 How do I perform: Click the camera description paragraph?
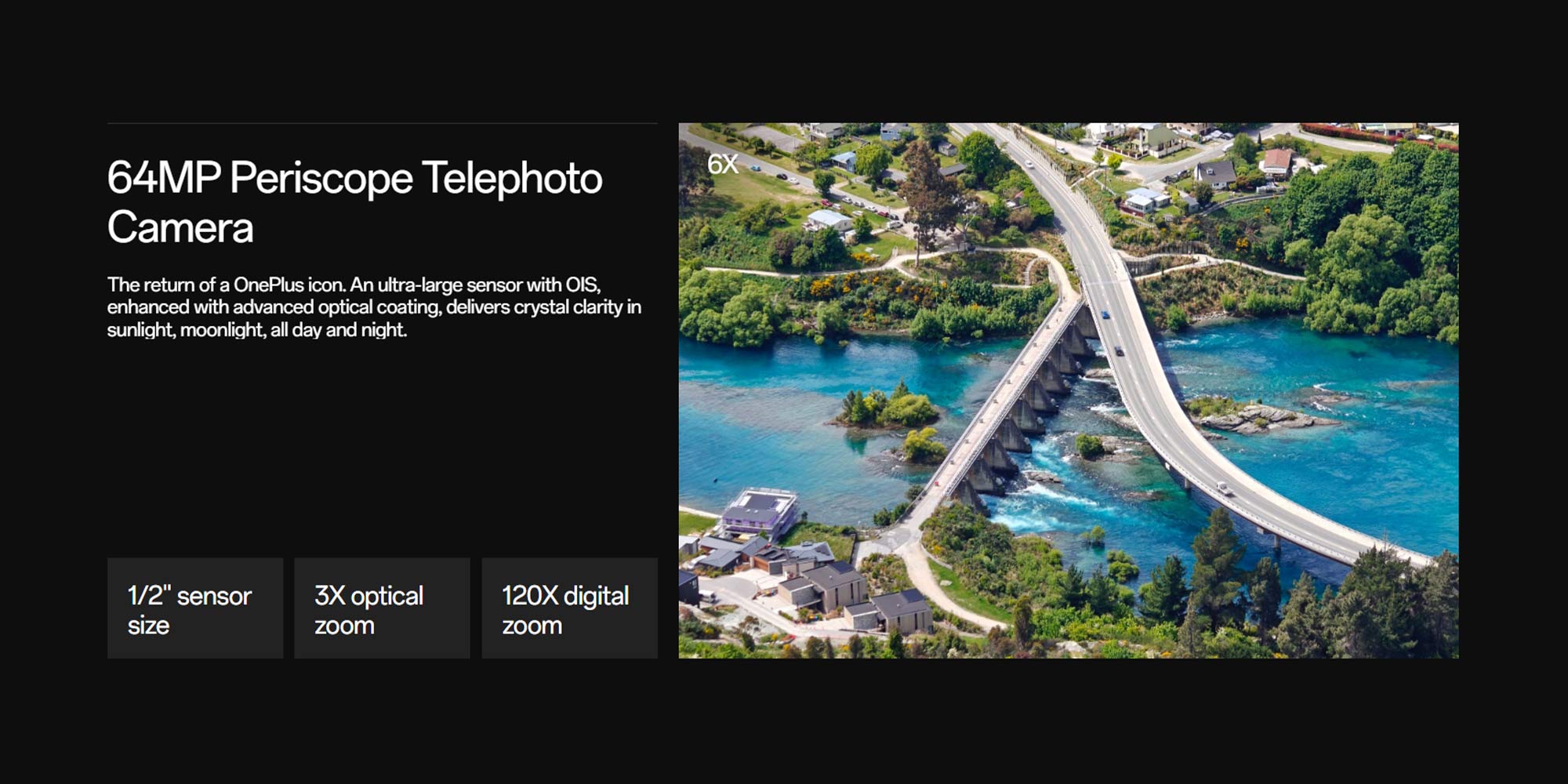(x=374, y=307)
